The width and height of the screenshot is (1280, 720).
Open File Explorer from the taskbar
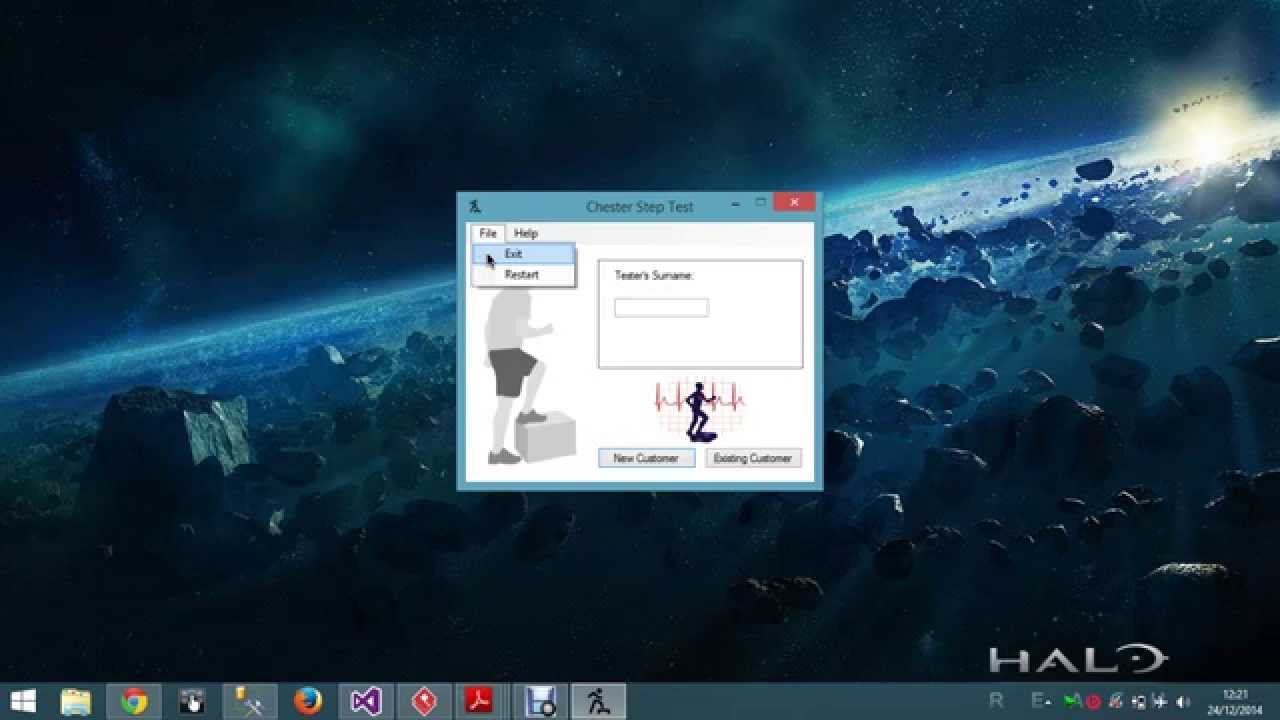(x=76, y=702)
